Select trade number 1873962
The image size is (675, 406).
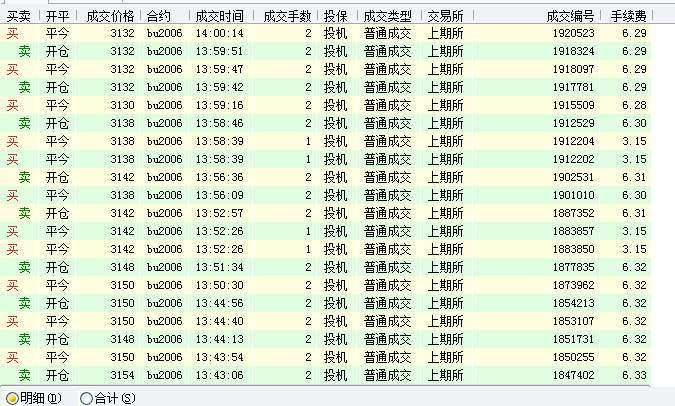click(x=573, y=285)
